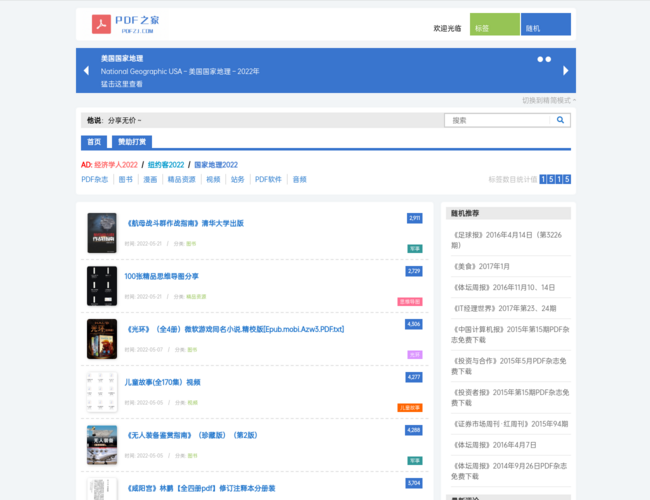The image size is (650, 500).
Task: Click the 搜索 text input field
Action: 496,120
